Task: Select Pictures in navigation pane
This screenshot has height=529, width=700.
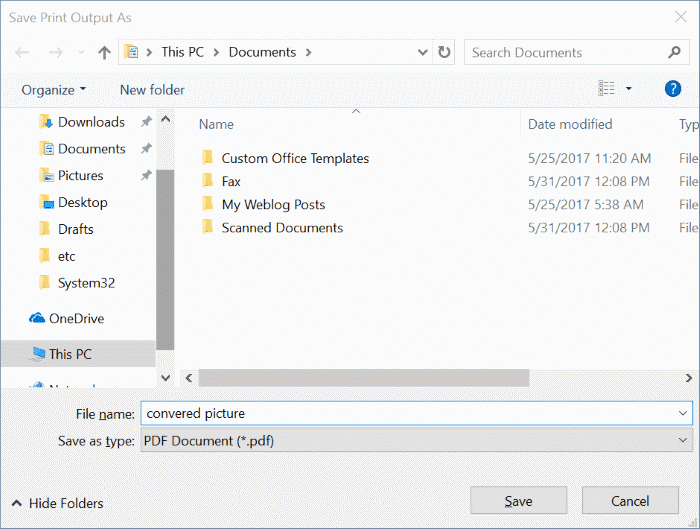Action: tap(80, 175)
